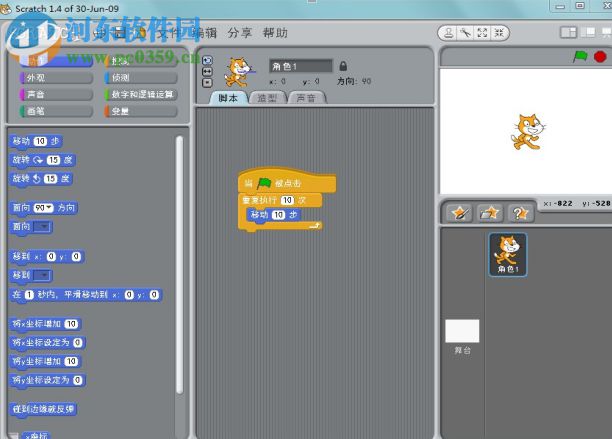Open the 编辑 menu
Image resolution: width=612 pixels, height=439 pixels.
[x=204, y=33]
